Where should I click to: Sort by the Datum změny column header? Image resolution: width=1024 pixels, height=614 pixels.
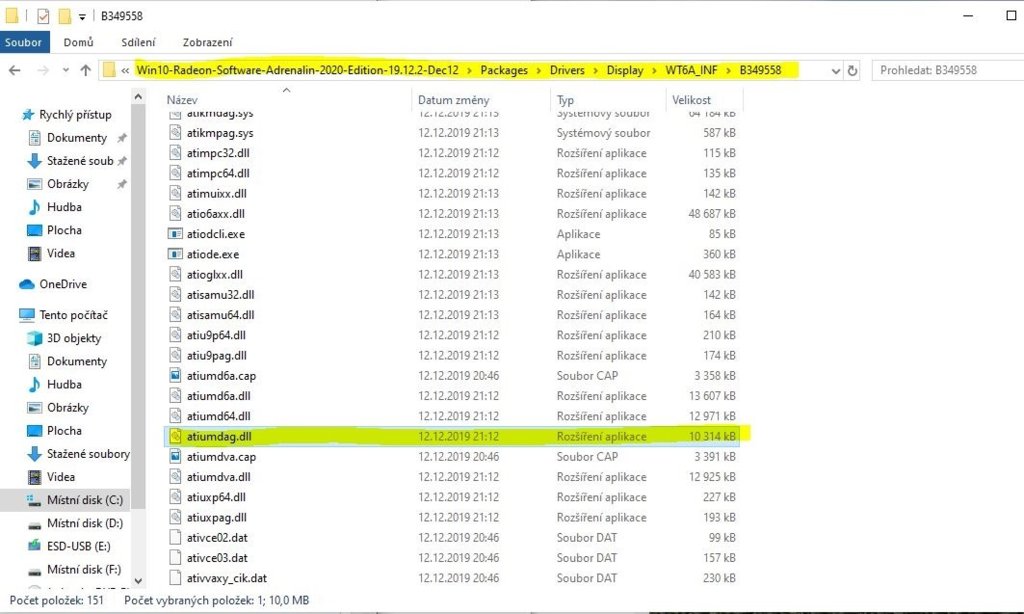453,100
